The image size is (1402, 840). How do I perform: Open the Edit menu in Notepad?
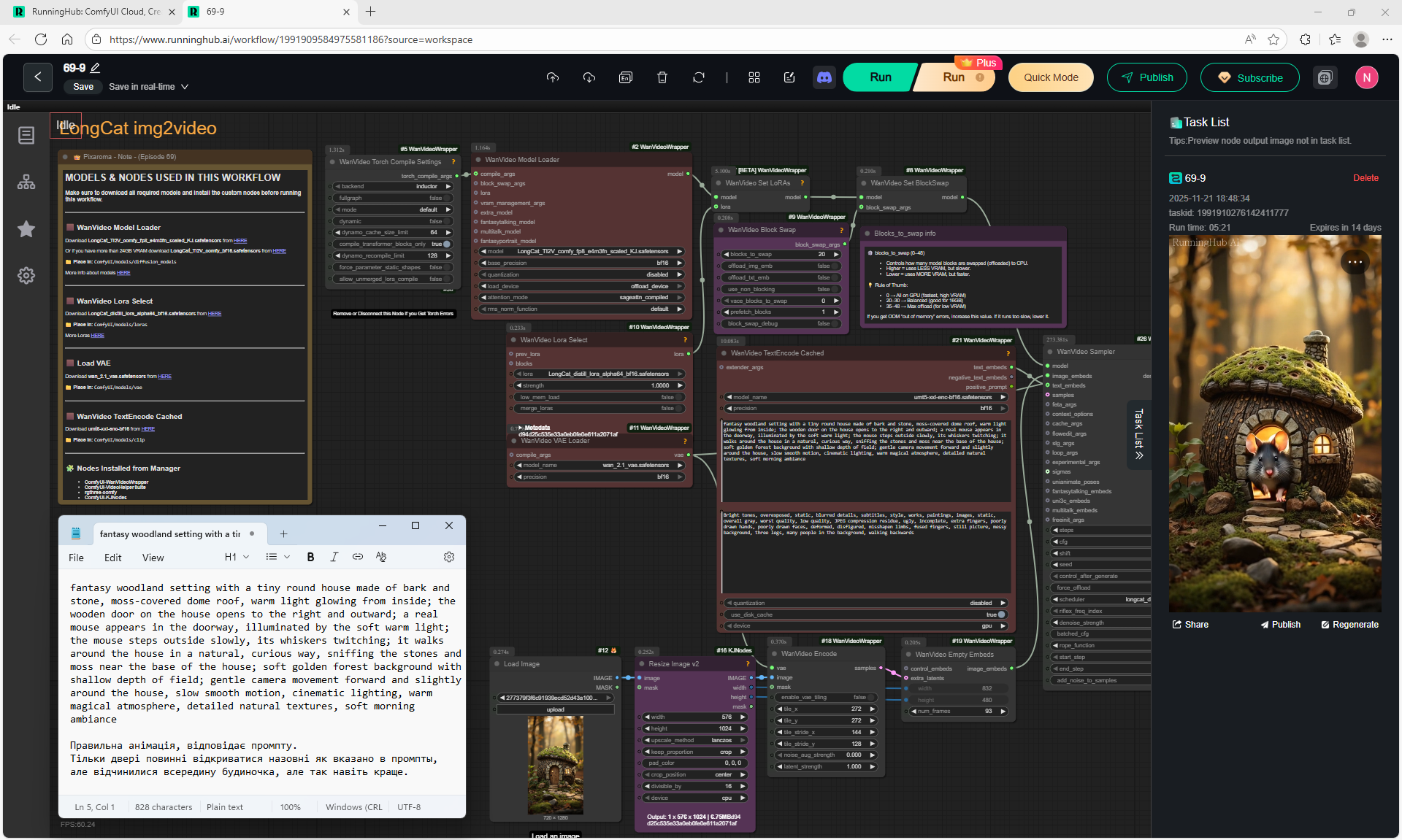click(112, 558)
